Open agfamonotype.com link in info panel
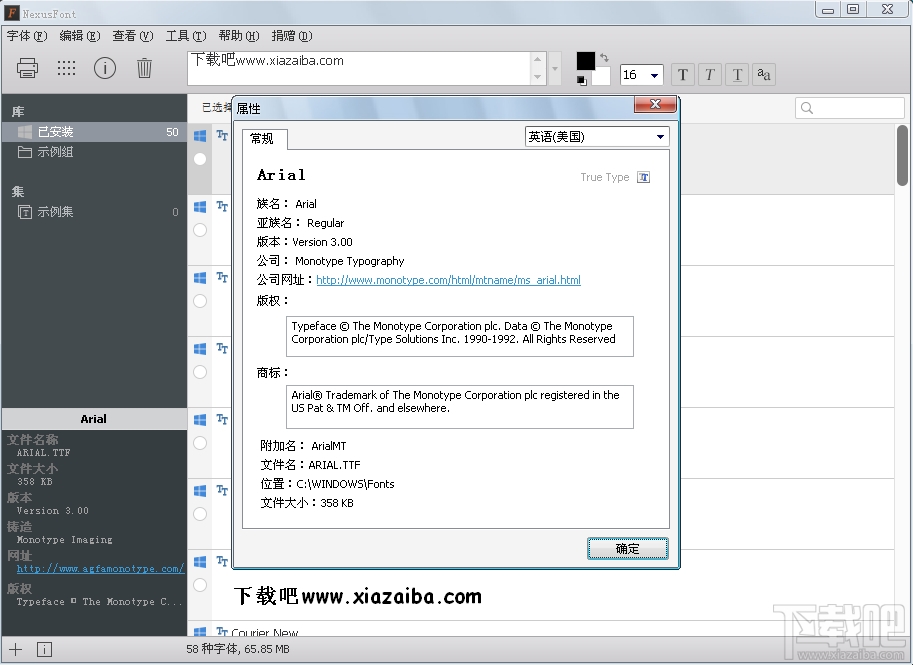The height and width of the screenshot is (665, 913). coord(100,569)
